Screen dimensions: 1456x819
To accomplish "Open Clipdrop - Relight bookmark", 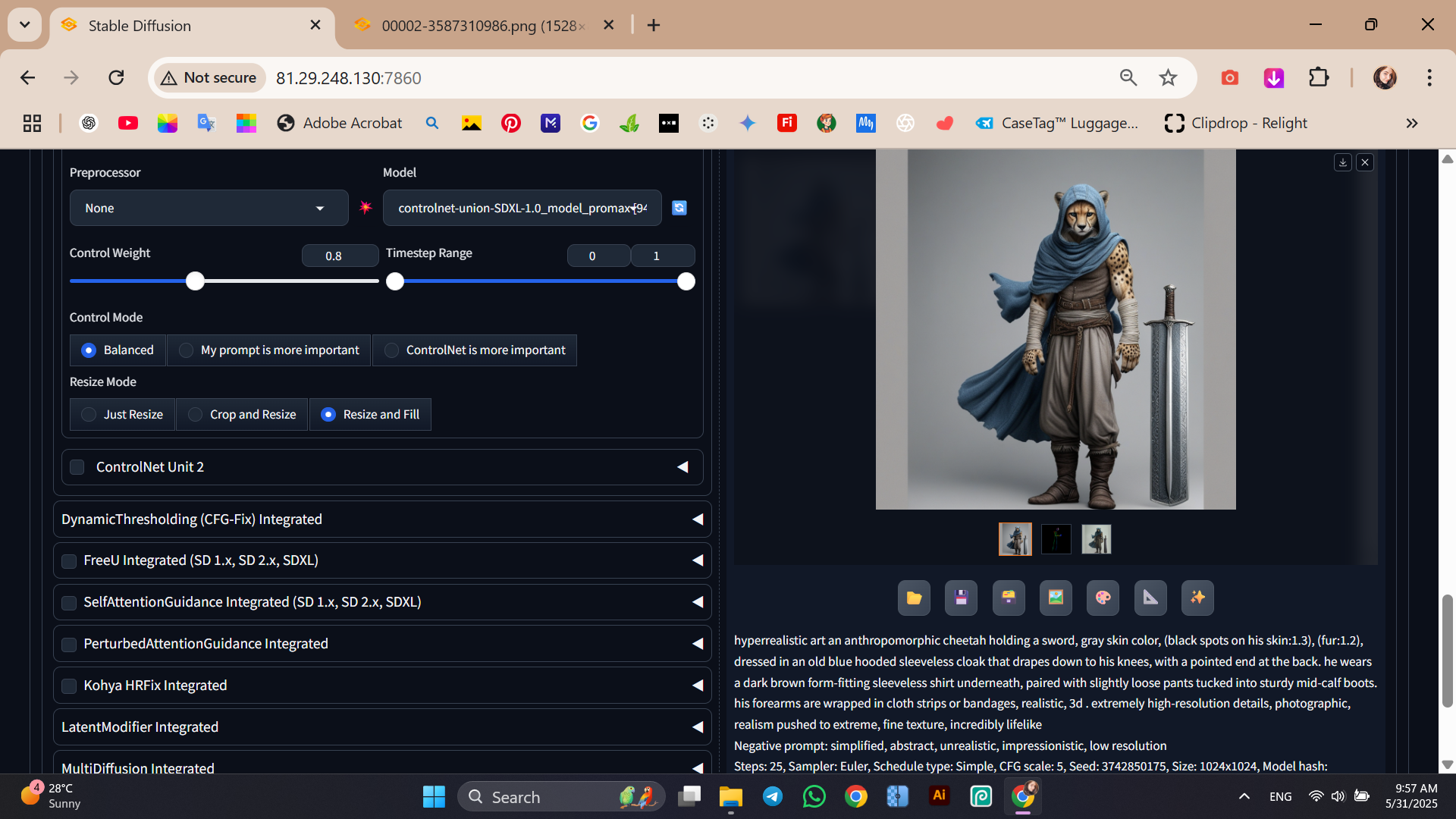I will pyautogui.click(x=1236, y=123).
